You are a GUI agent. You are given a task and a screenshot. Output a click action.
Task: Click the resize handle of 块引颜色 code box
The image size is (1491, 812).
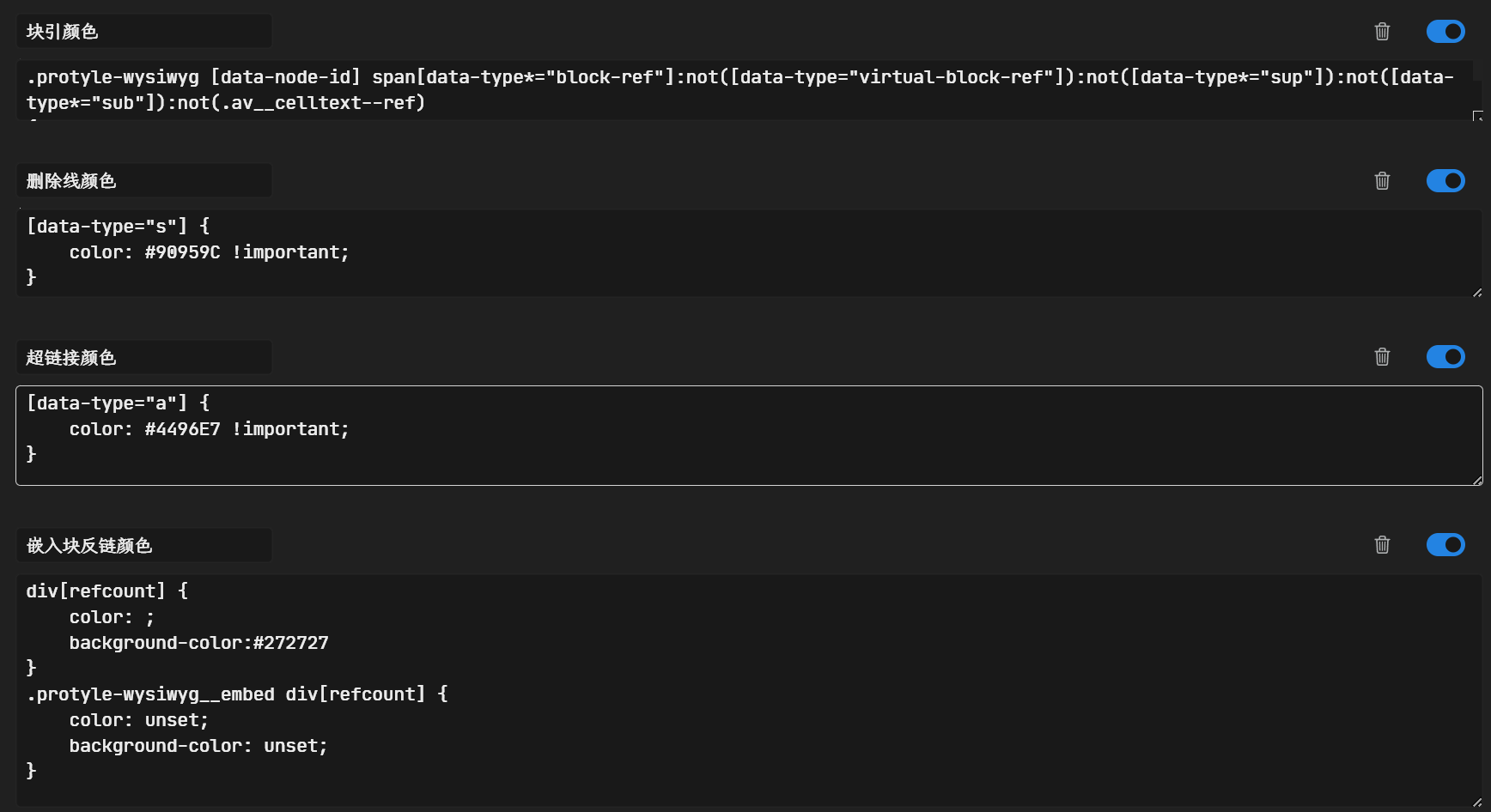[1477, 116]
